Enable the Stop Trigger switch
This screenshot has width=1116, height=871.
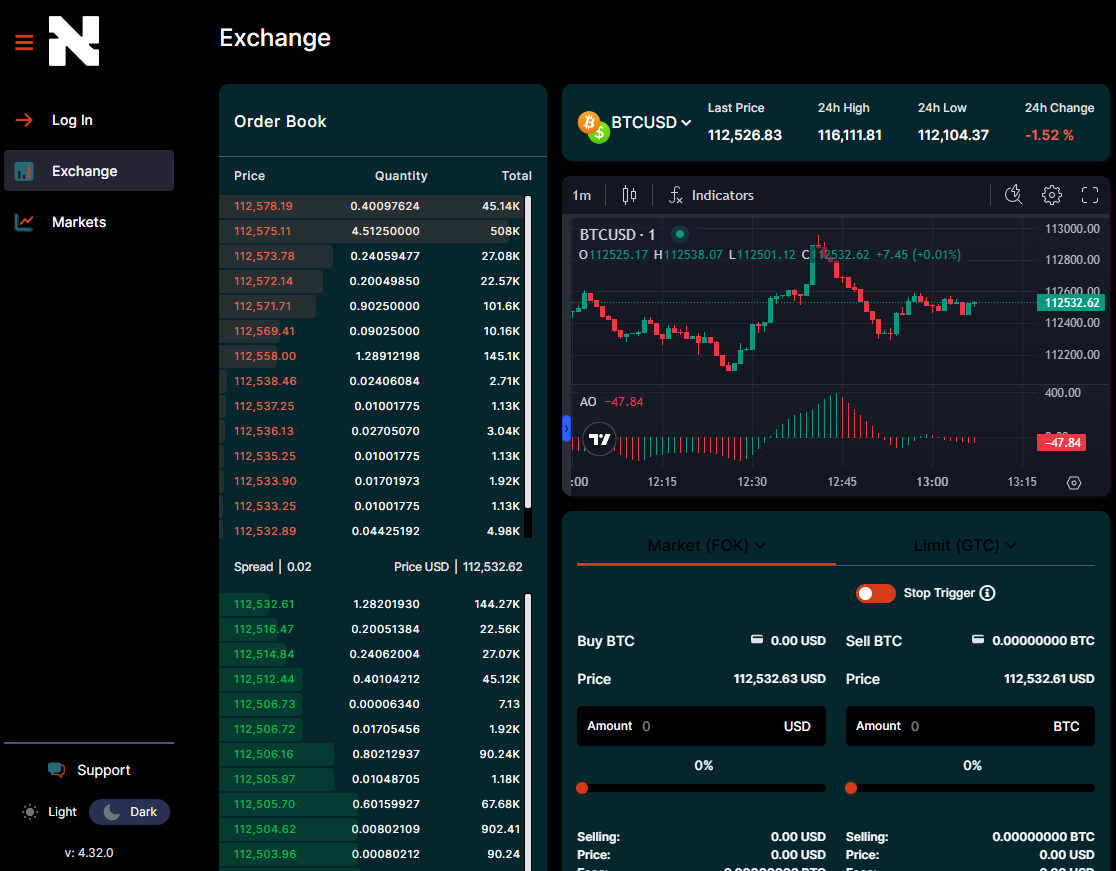875,593
